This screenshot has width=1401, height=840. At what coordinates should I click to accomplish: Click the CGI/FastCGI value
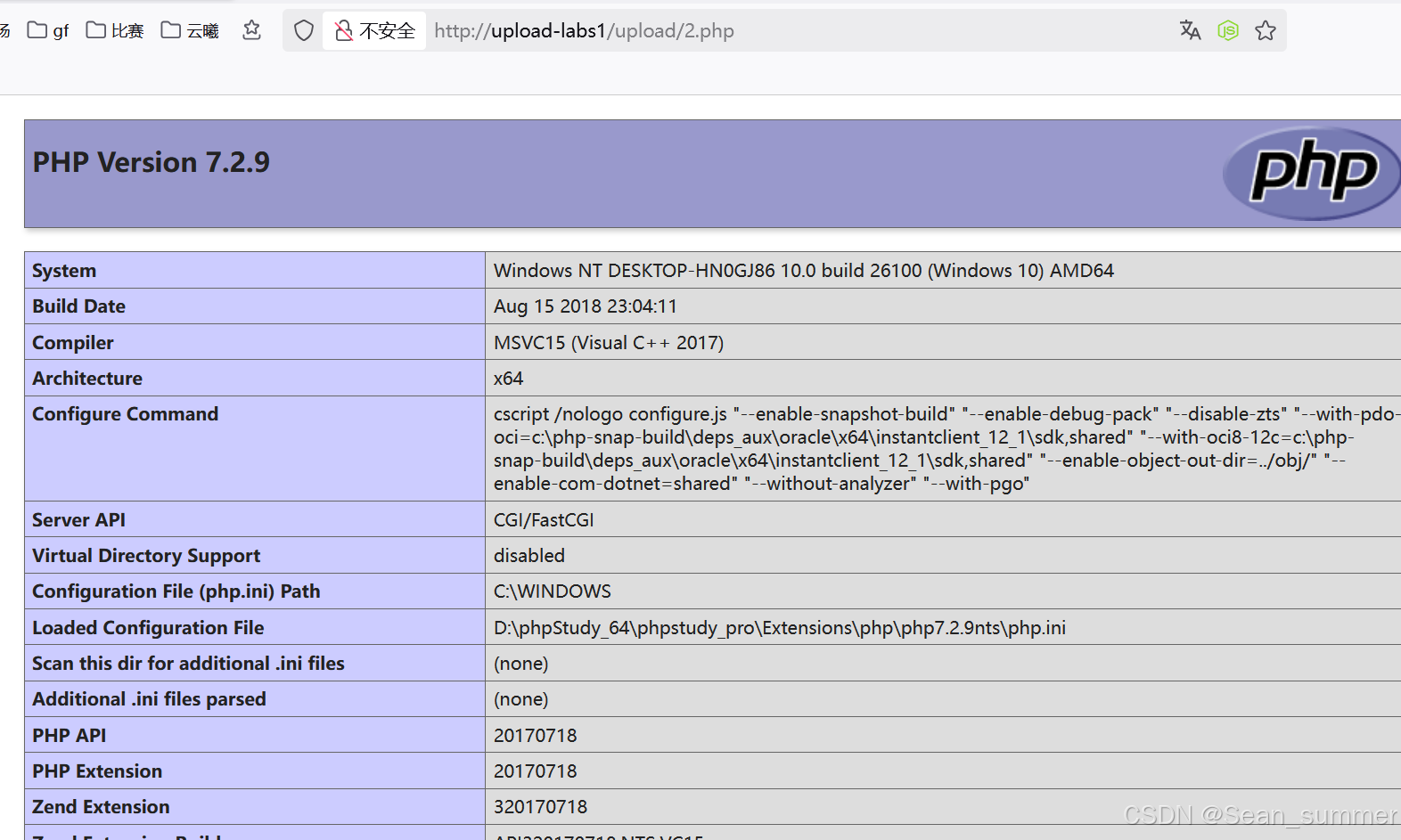[544, 520]
